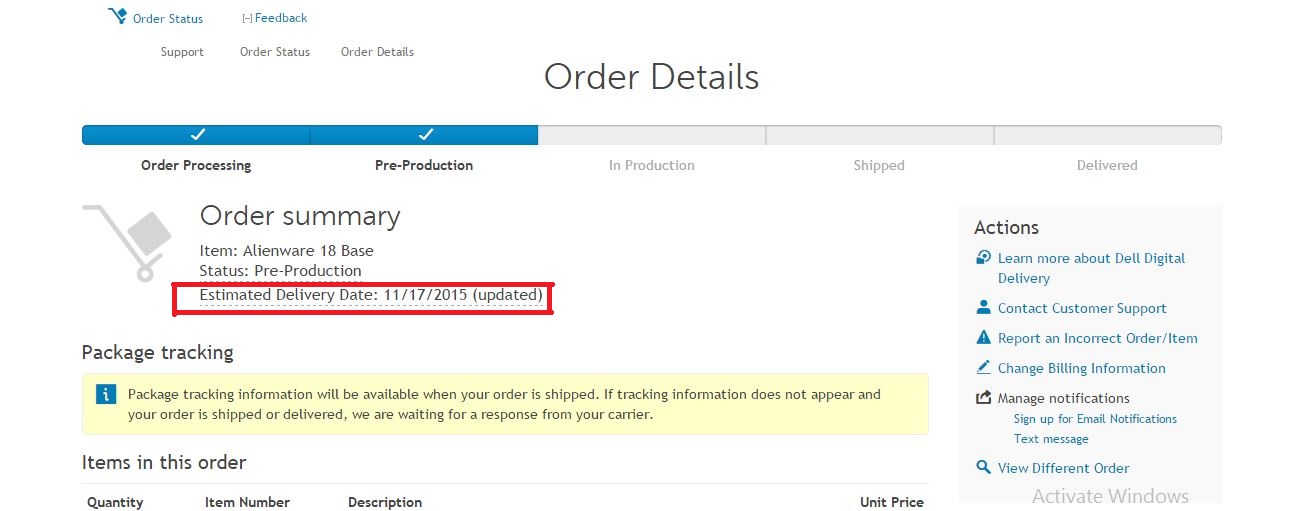Viewport: 1301px width, 511px height.
Task: Click the Feedback link at top
Action: pyautogui.click(x=281, y=18)
